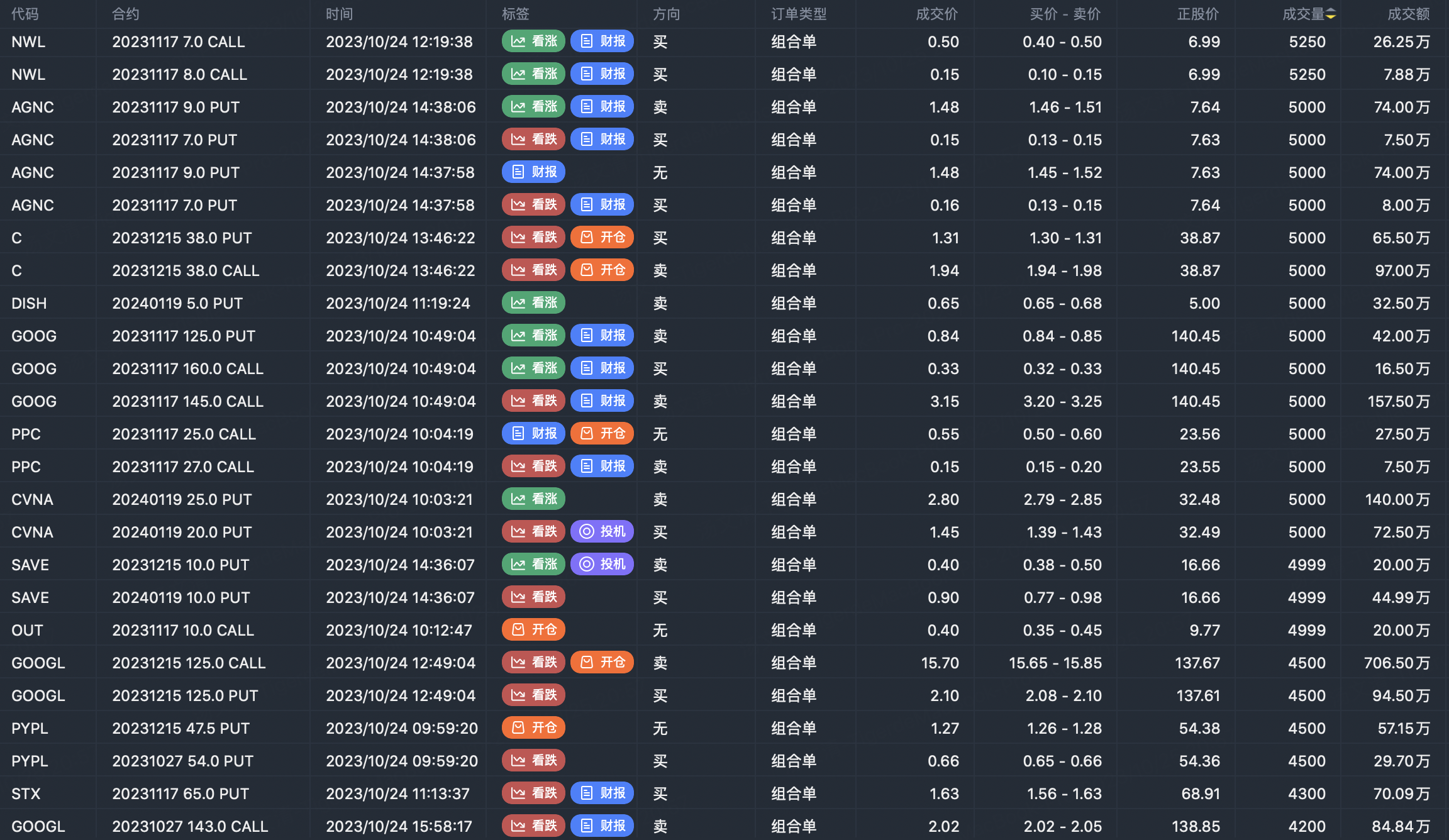The height and width of the screenshot is (840, 1449).
Task: Click the 140.00万 turnover cell
Action: point(1397,500)
